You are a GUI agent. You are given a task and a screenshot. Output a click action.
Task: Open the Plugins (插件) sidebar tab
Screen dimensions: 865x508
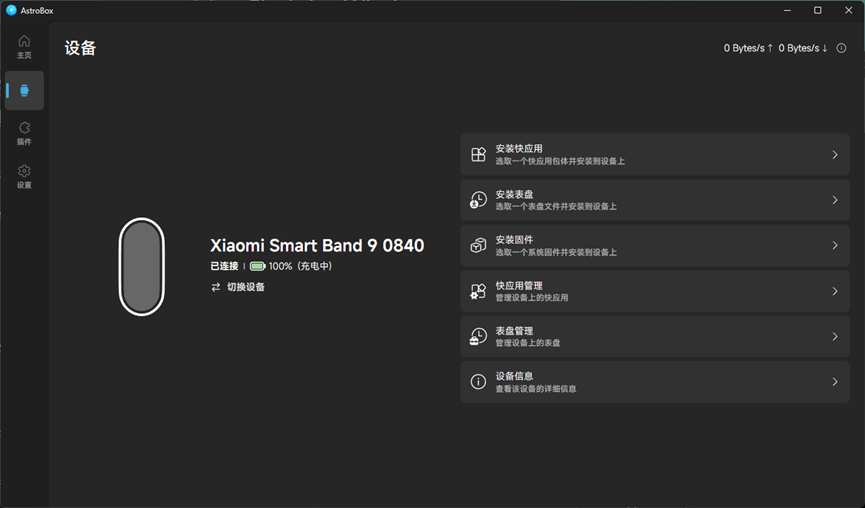(x=24, y=133)
